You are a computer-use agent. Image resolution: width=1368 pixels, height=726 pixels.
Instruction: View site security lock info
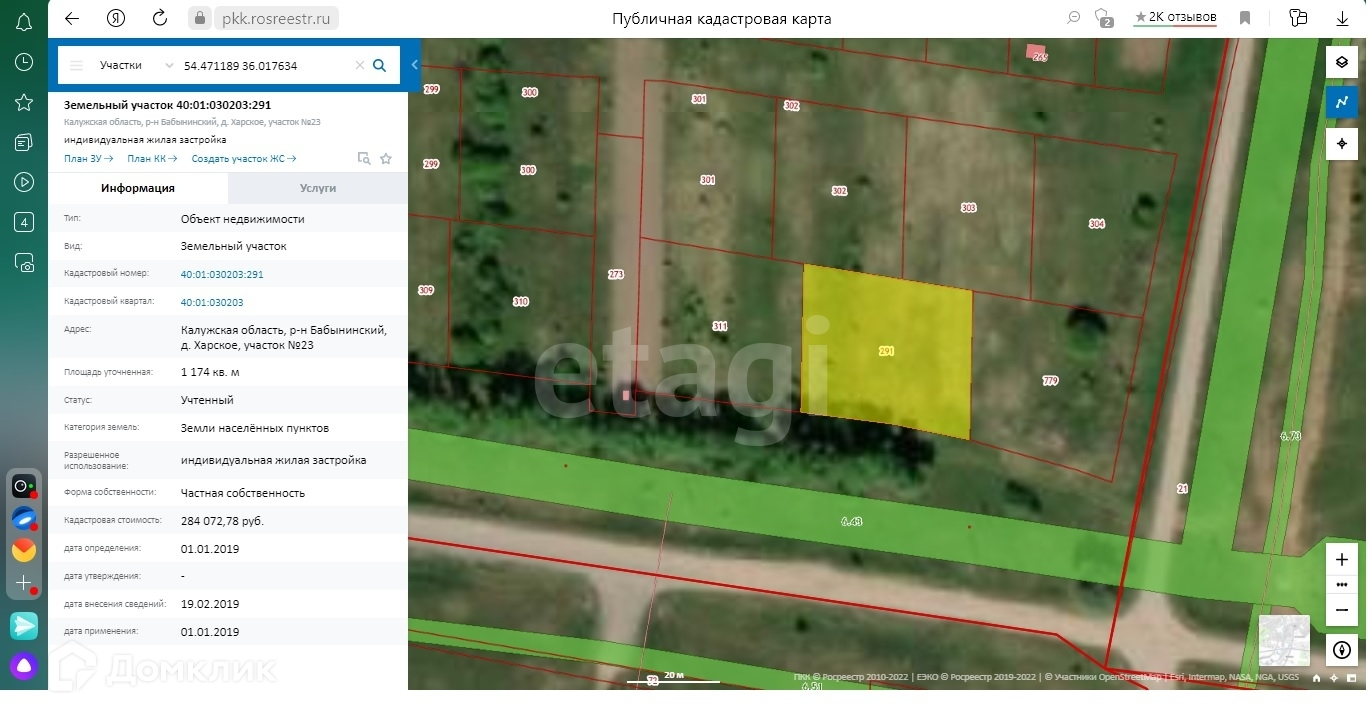click(x=200, y=18)
